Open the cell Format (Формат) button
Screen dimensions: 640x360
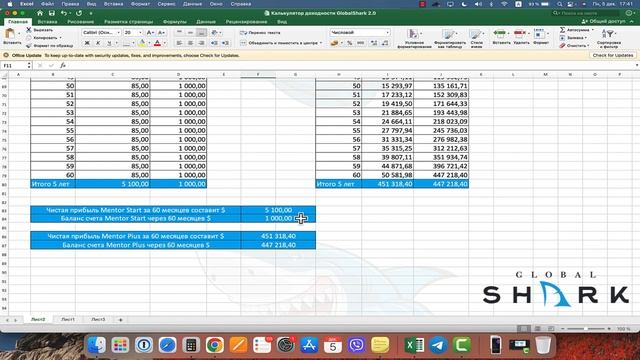coord(540,36)
